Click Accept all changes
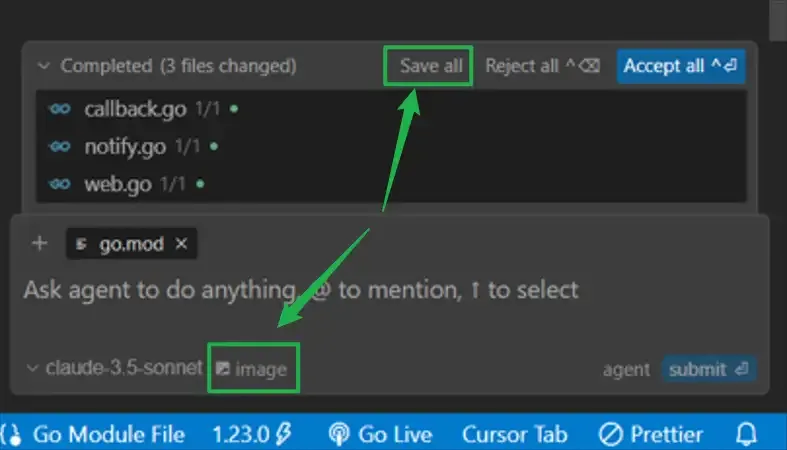This screenshot has width=787, height=450. click(680, 66)
